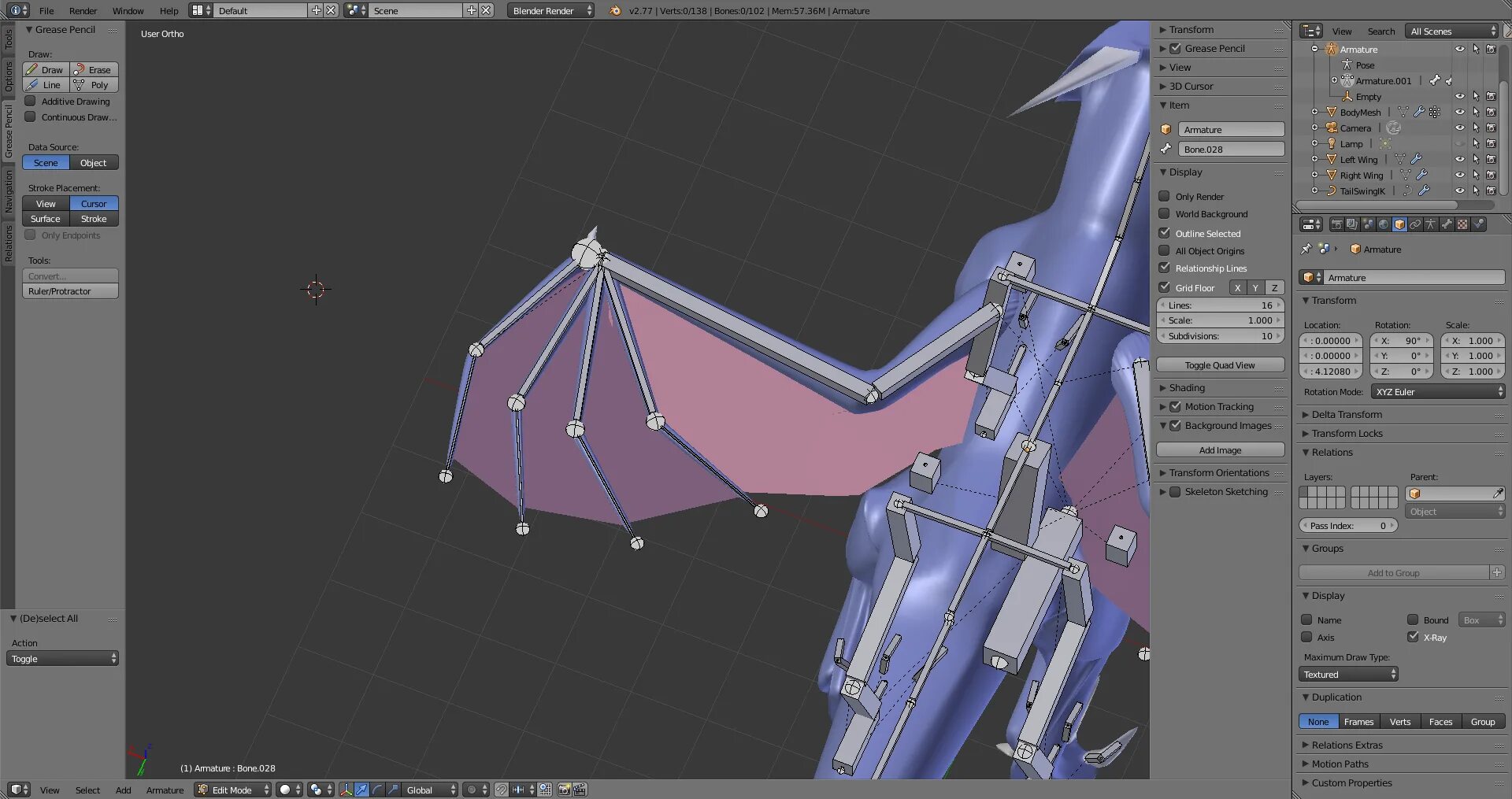Open the Bone properties tab
Image resolution: width=1512 pixels, height=799 pixels.
pos(1447,224)
